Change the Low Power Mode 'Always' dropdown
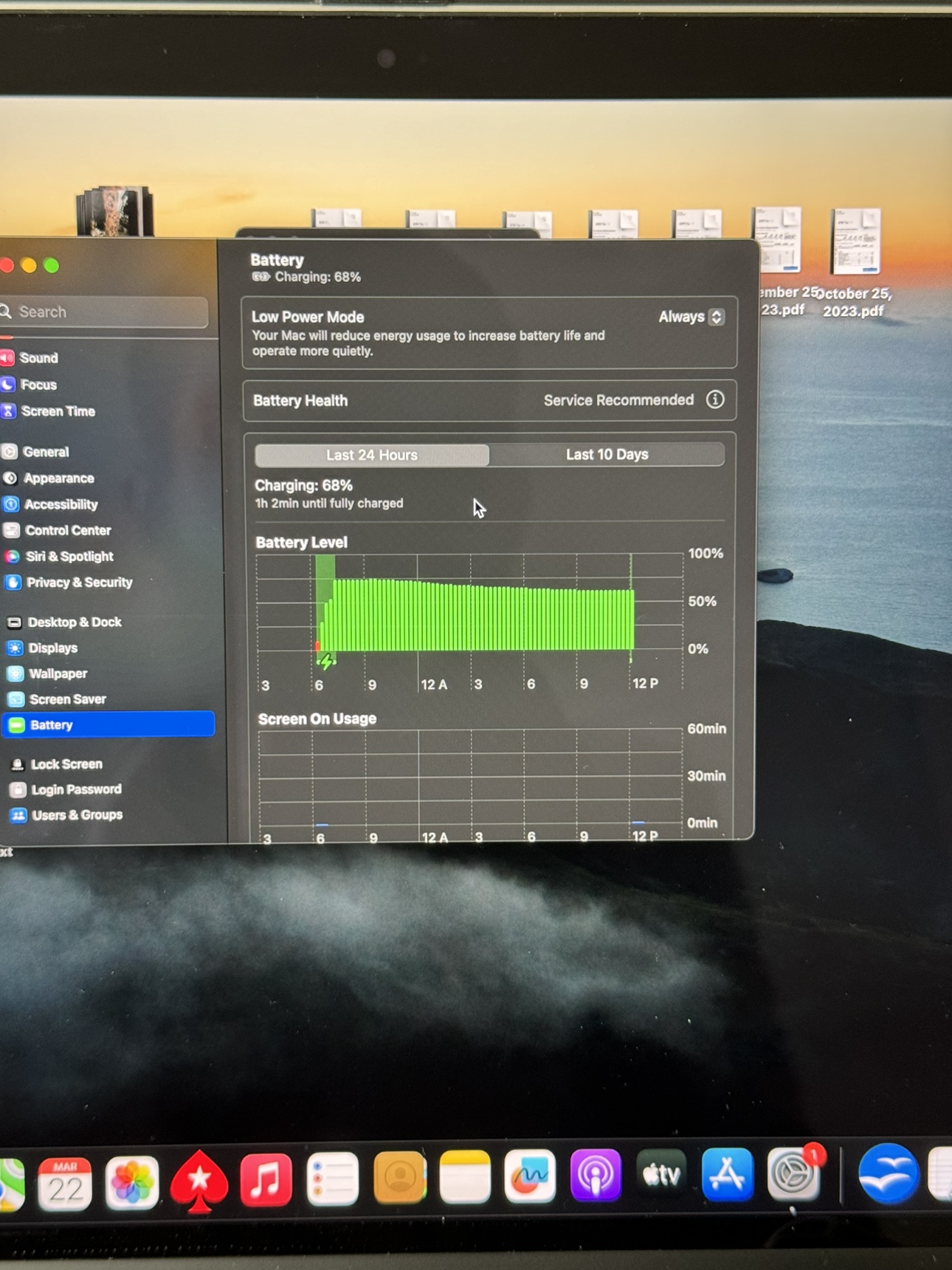 tap(691, 317)
